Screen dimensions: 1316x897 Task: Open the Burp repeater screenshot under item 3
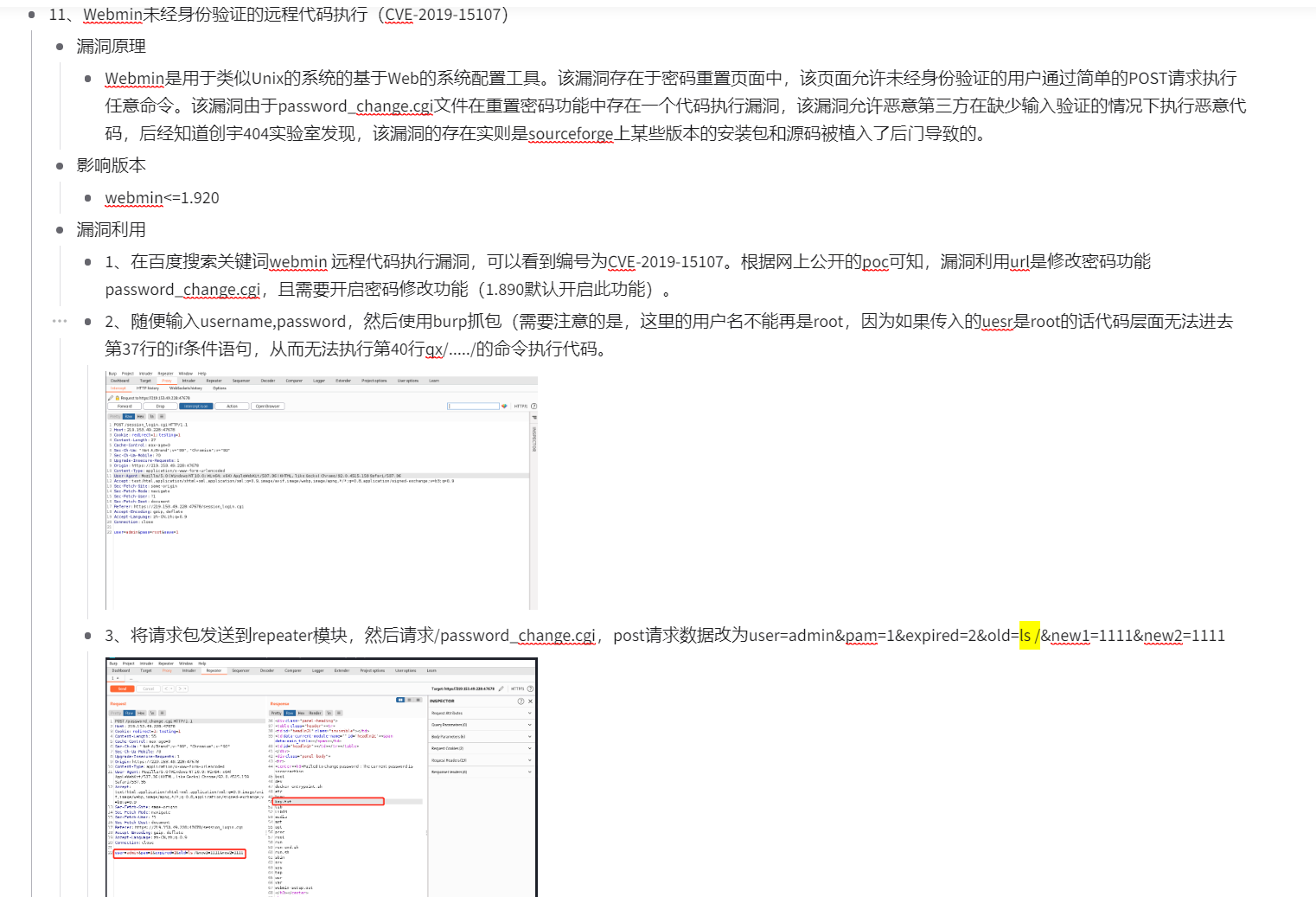point(322,778)
